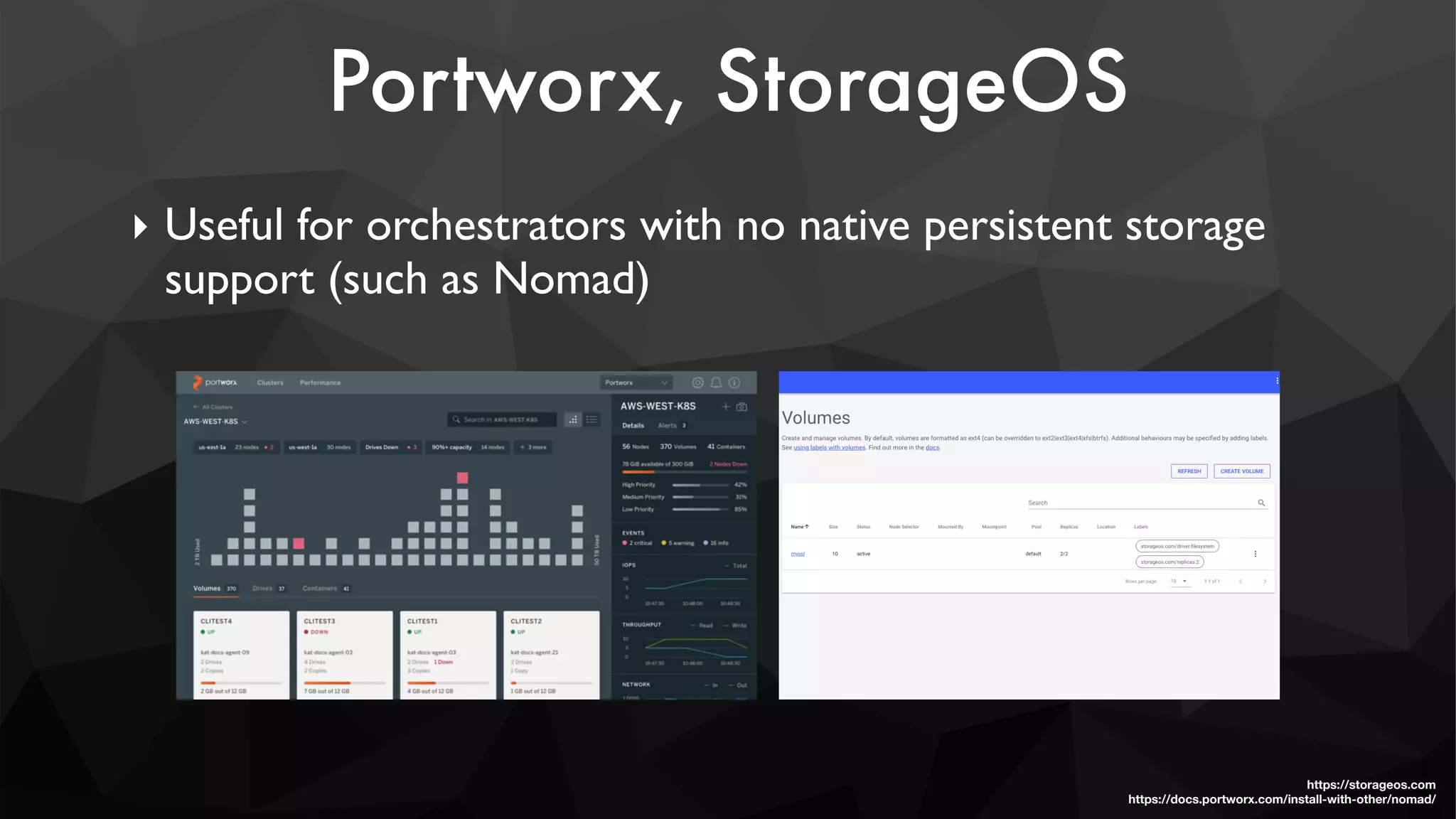The image size is (1456, 819).
Task: Click the info circle icon in Portworx
Action: coord(734,382)
